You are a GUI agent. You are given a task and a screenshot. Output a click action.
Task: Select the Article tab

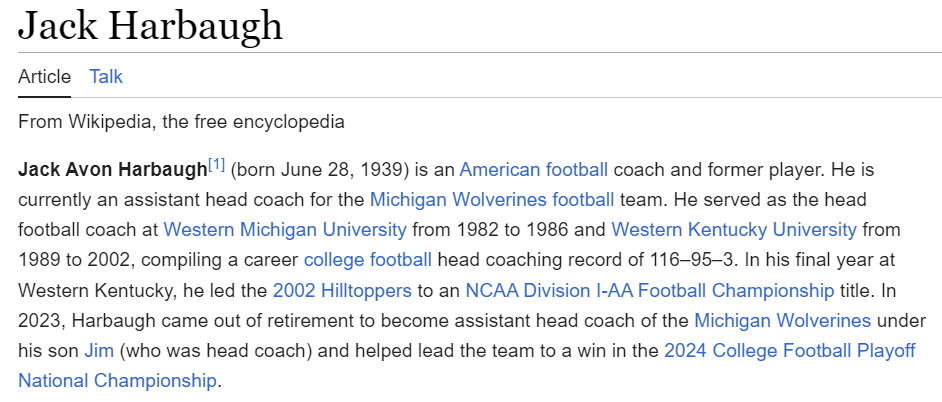point(44,77)
